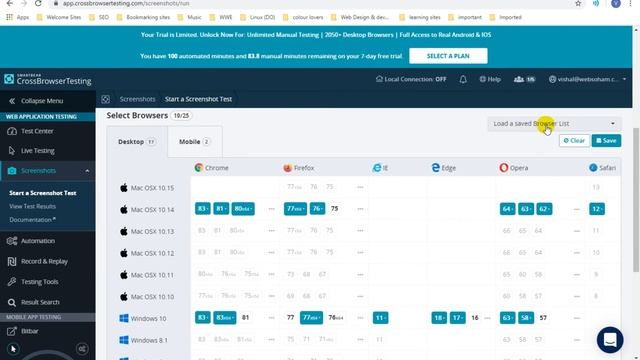
Task: Deselect Edge 18 on Windows 10
Action: (439, 318)
